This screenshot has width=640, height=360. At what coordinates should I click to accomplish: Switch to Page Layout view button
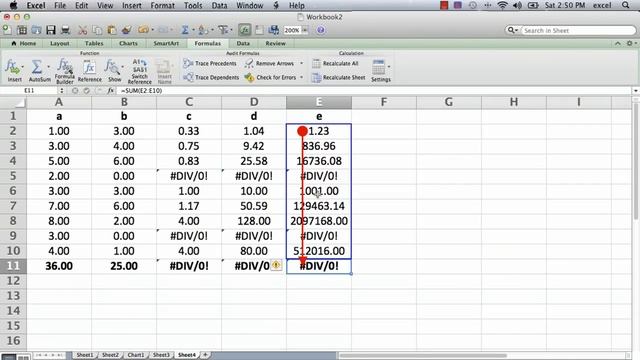pyautogui.click(x=23, y=357)
